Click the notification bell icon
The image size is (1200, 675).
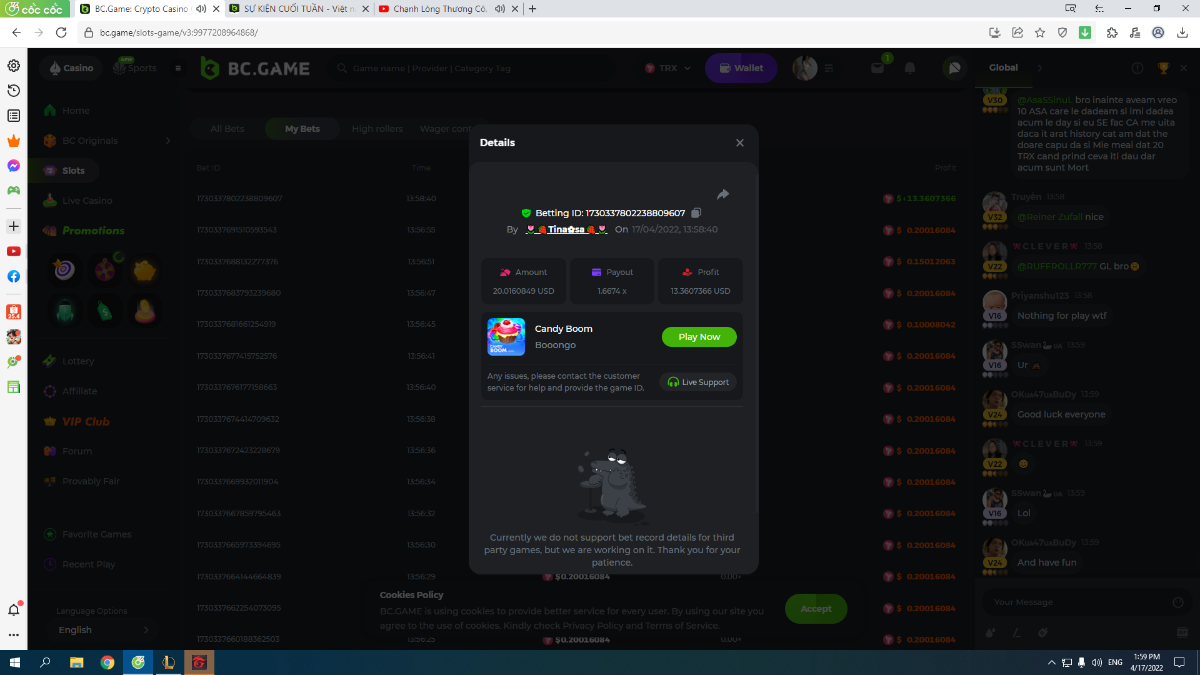click(x=910, y=68)
